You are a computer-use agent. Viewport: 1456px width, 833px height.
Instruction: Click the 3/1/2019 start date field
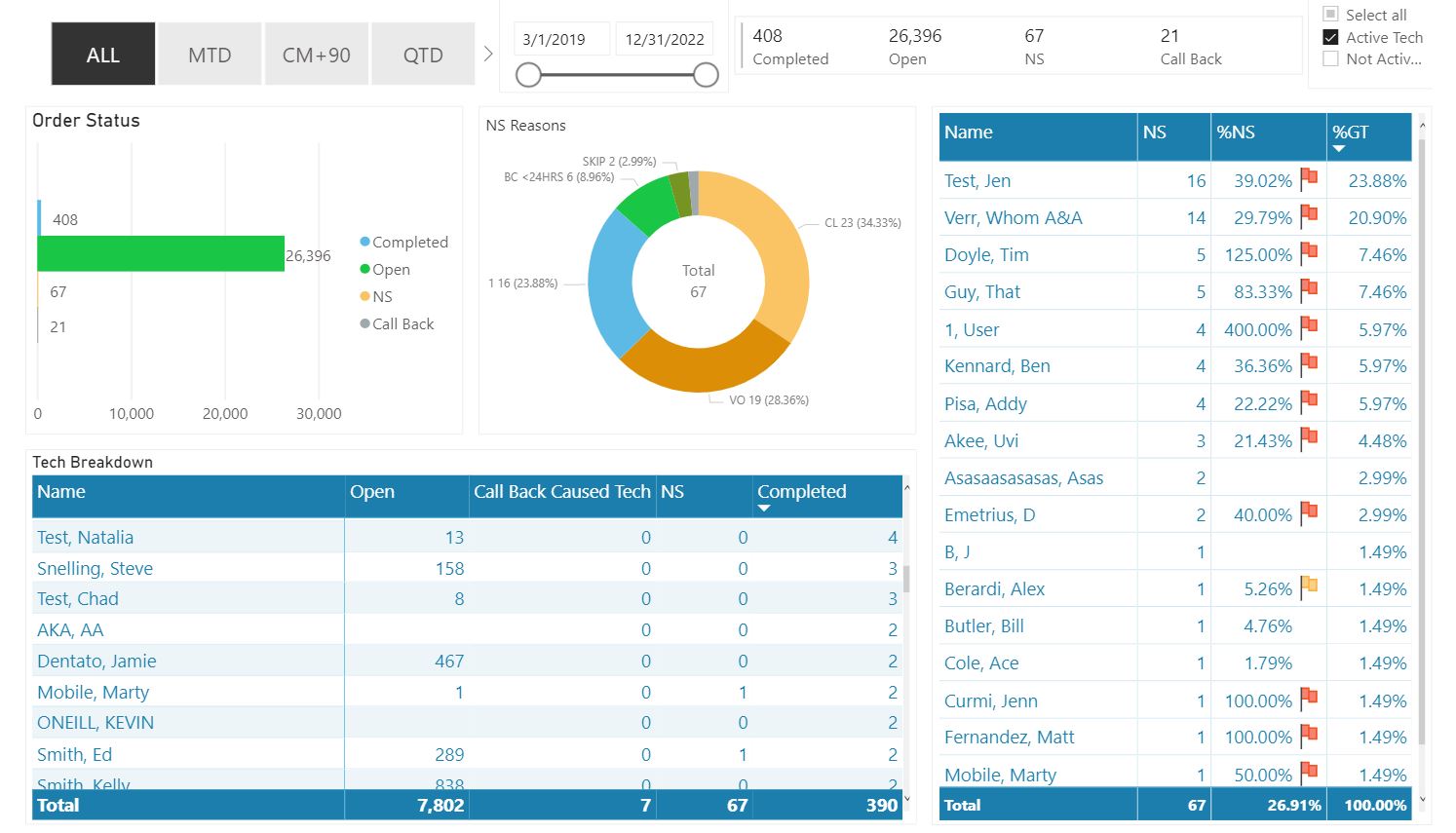[560, 38]
